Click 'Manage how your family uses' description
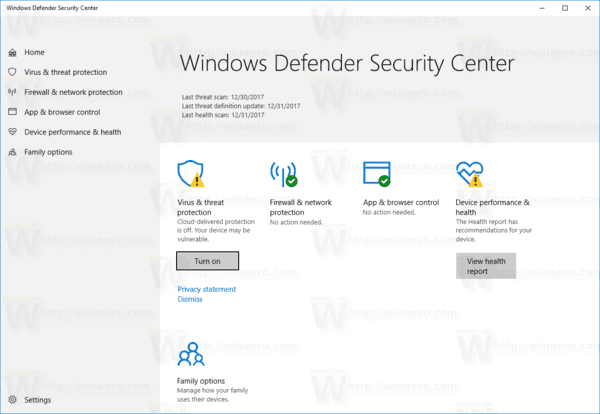Viewport: 600px width, 414px height. (x=212, y=395)
